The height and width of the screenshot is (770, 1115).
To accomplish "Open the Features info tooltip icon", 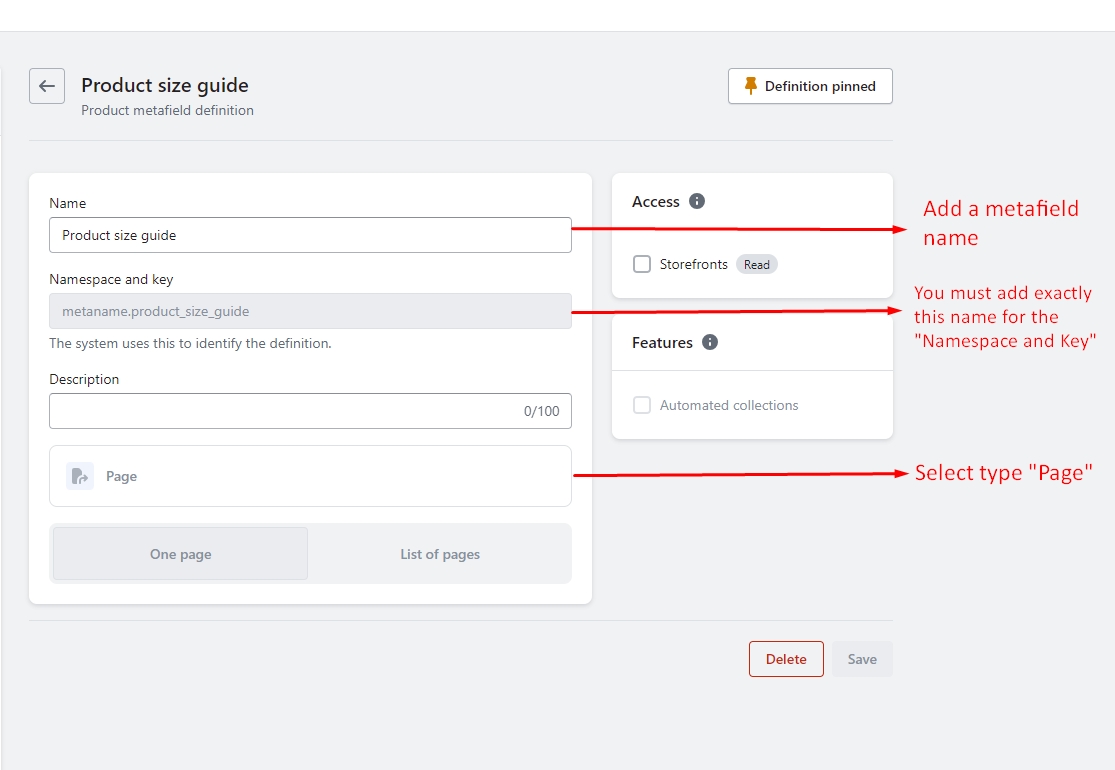I will click(x=710, y=342).
